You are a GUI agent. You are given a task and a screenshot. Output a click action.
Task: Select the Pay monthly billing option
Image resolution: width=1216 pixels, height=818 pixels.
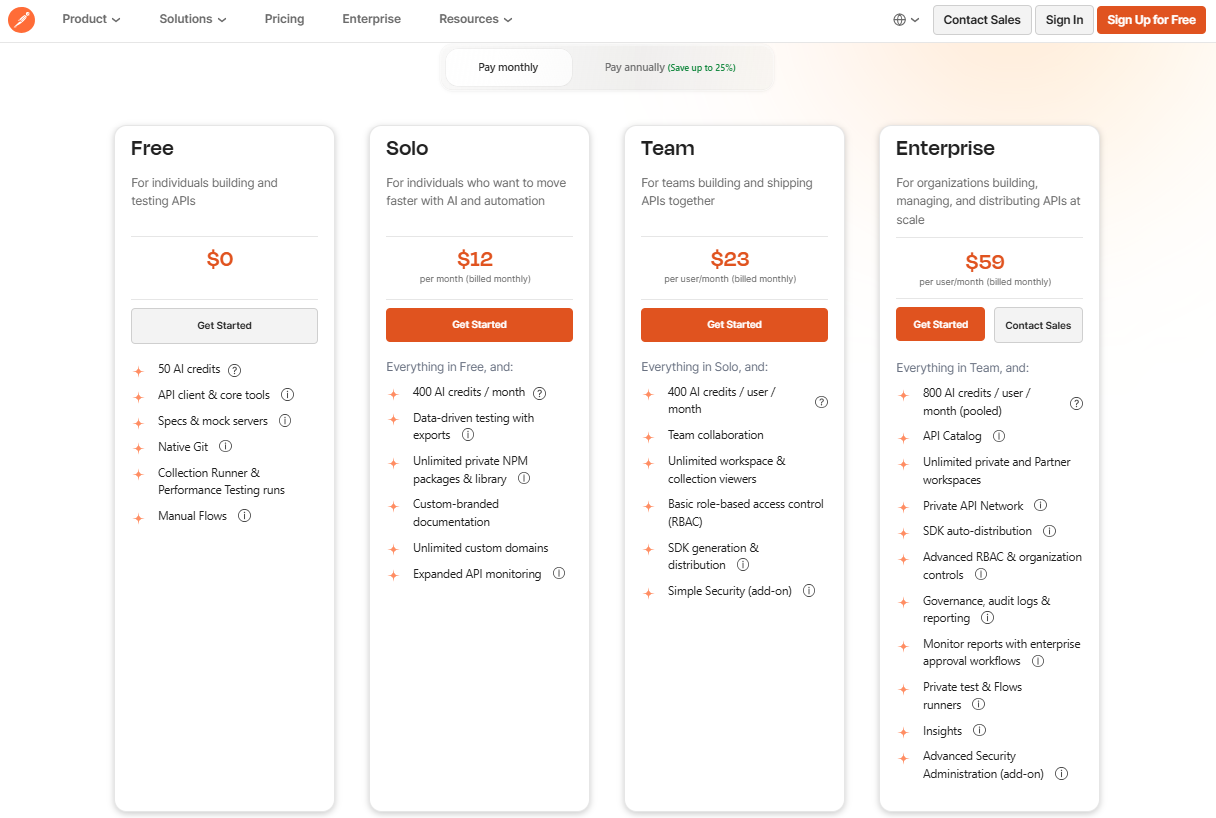508,68
